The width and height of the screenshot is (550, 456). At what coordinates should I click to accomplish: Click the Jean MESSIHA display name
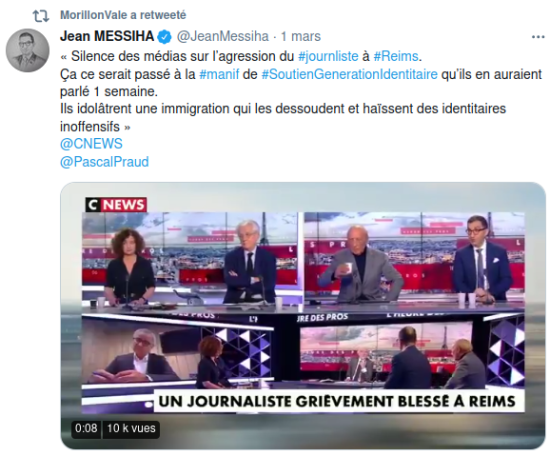[x=107, y=36]
